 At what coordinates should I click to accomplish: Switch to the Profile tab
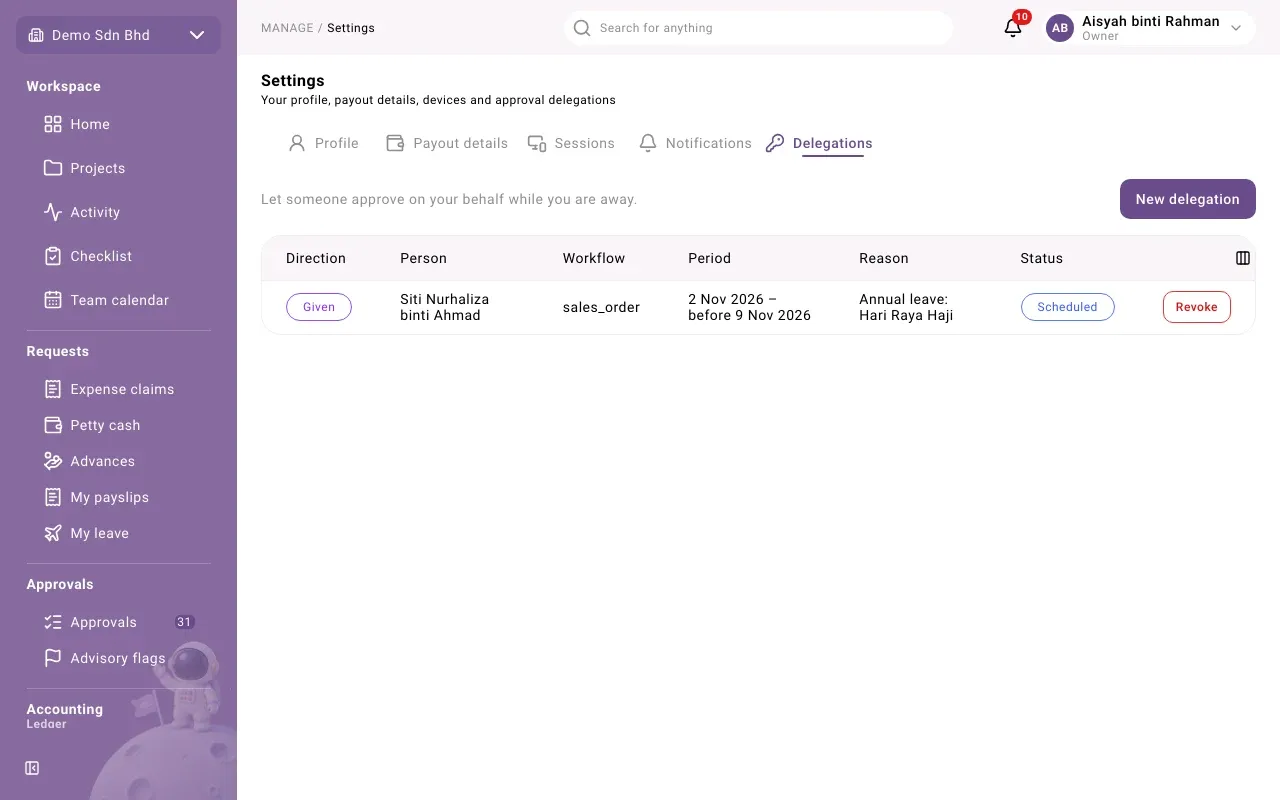323,143
